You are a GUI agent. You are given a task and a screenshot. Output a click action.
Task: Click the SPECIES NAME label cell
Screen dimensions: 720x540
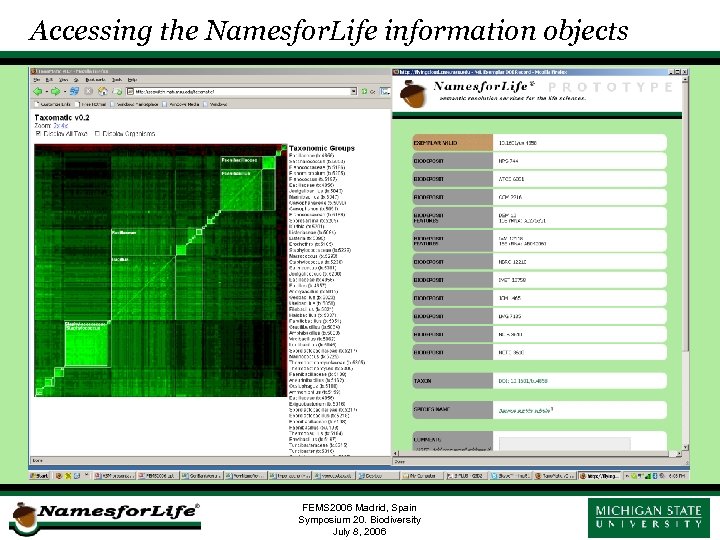click(x=453, y=409)
